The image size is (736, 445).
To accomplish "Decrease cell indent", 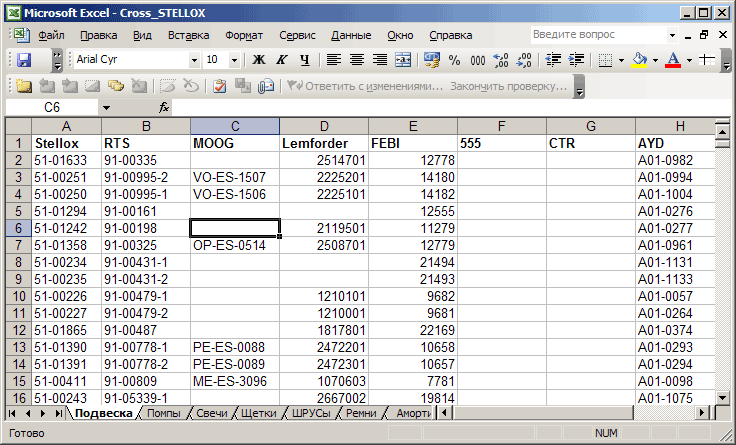I will (553, 60).
